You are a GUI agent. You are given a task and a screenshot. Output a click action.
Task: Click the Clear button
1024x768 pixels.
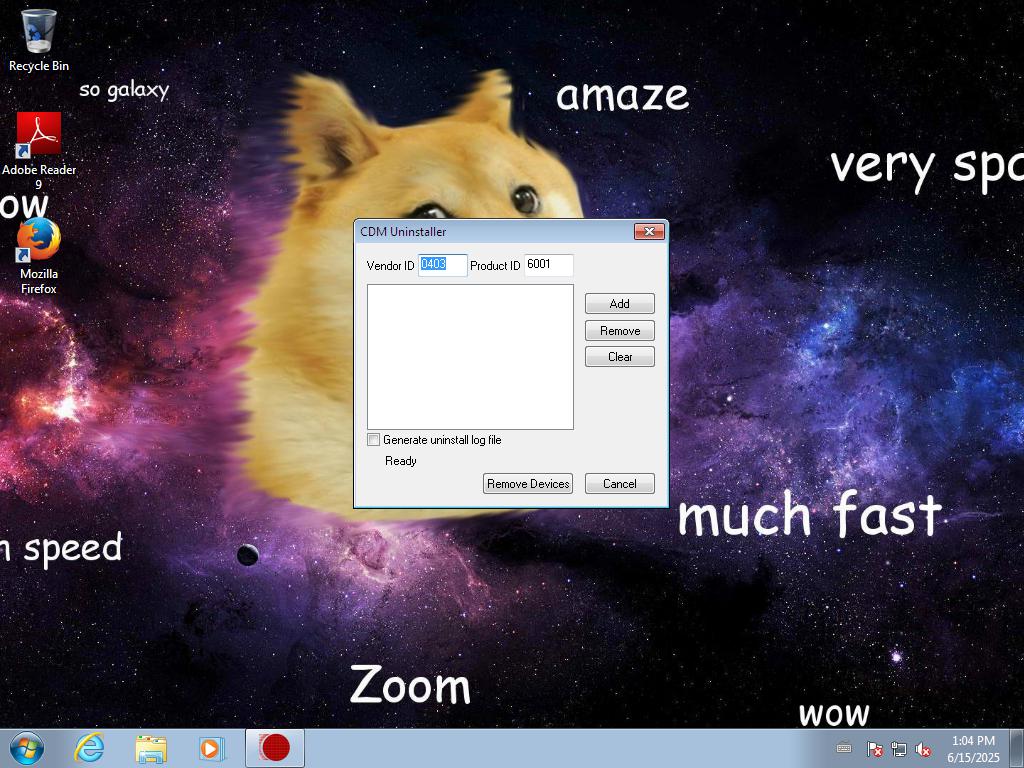[620, 357]
